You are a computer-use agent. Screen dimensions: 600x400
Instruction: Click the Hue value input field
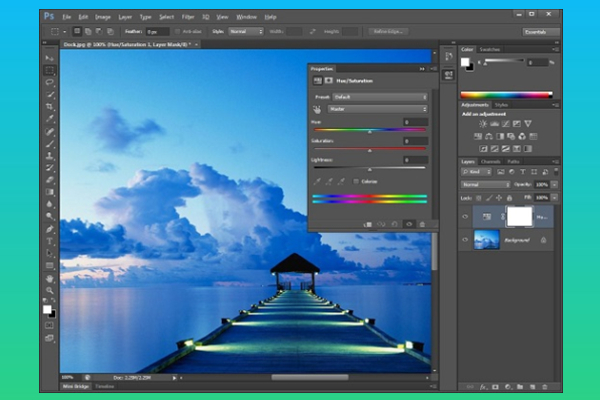pyautogui.click(x=414, y=121)
